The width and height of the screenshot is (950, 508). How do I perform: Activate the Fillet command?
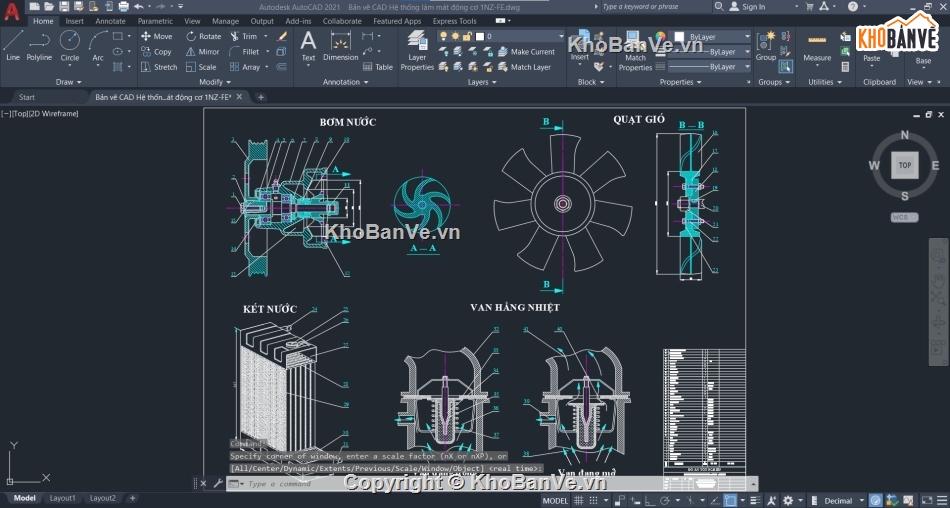coord(245,52)
